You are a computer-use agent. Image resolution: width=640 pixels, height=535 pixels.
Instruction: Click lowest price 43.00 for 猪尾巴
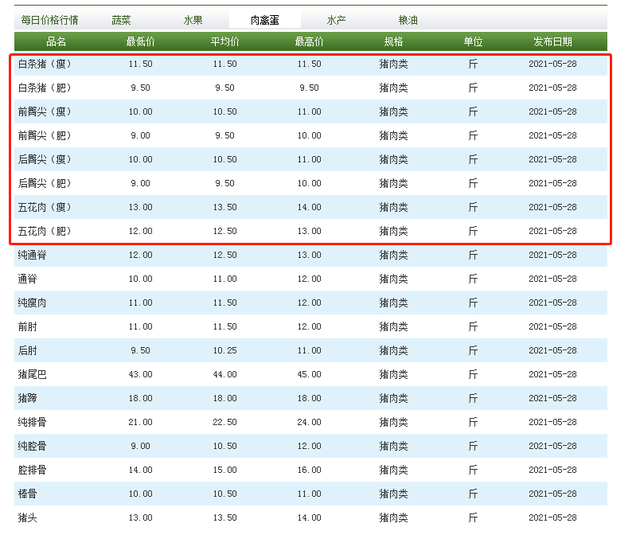(140, 375)
